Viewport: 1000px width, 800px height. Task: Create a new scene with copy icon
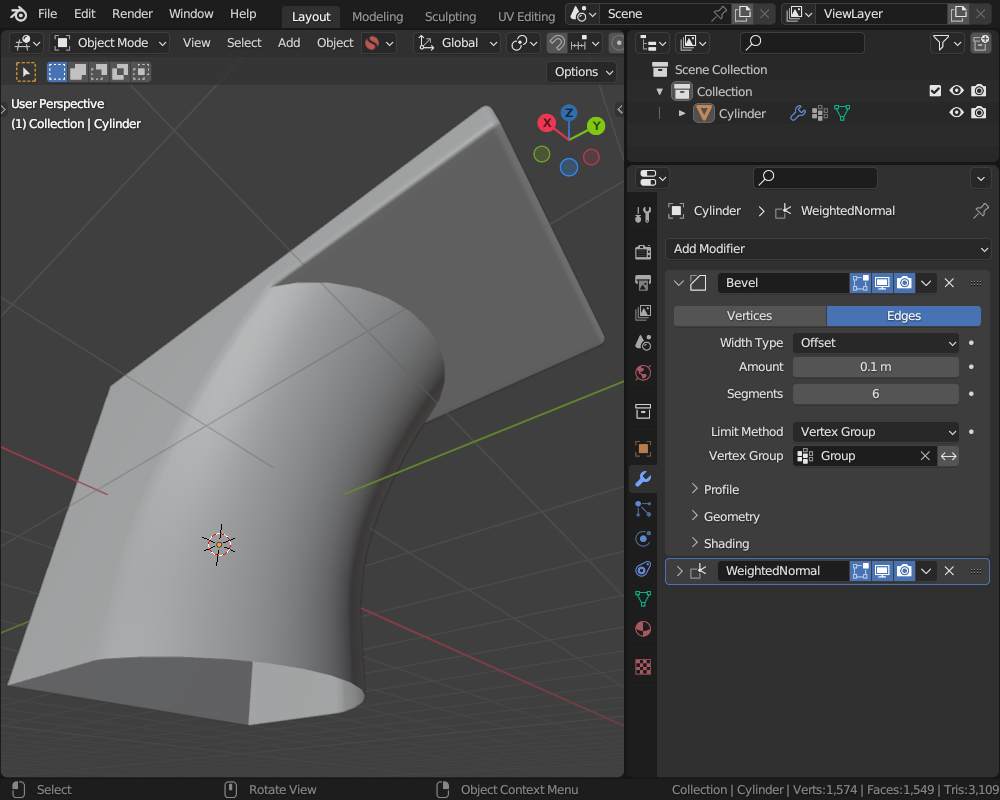pos(742,13)
